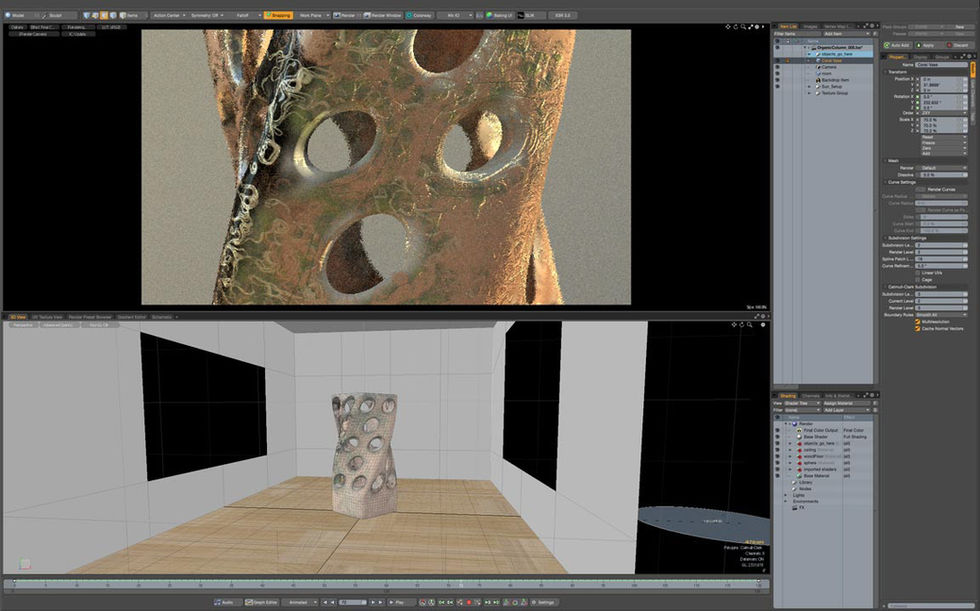Click the Auto Add toggle button

[898, 44]
